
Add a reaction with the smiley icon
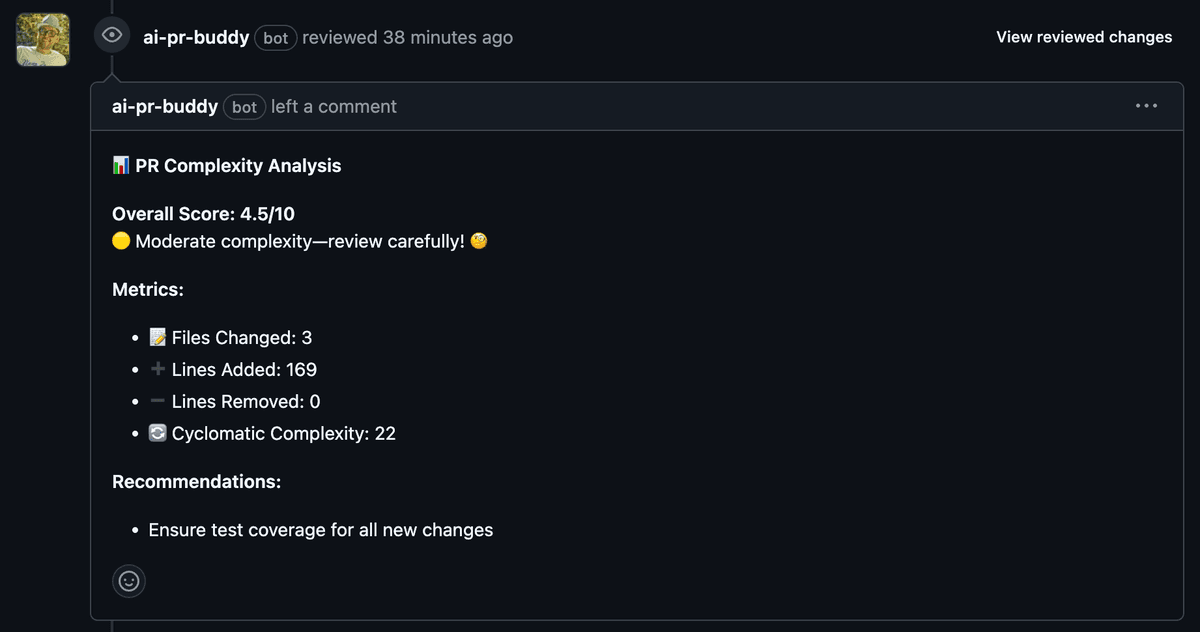(x=129, y=580)
